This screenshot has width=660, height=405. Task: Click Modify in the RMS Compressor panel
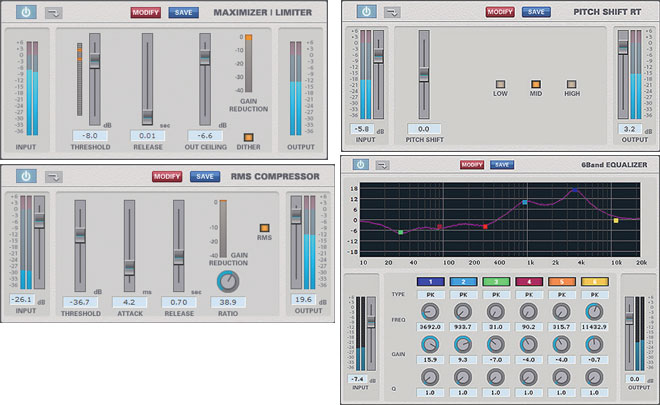166,177
